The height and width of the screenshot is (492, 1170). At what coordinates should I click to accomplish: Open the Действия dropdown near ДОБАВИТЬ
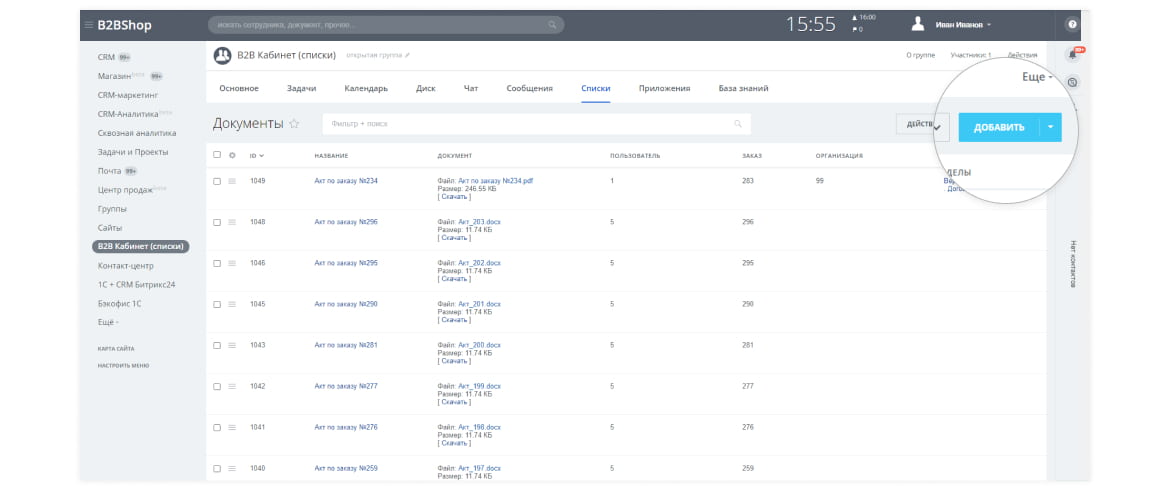coord(923,125)
